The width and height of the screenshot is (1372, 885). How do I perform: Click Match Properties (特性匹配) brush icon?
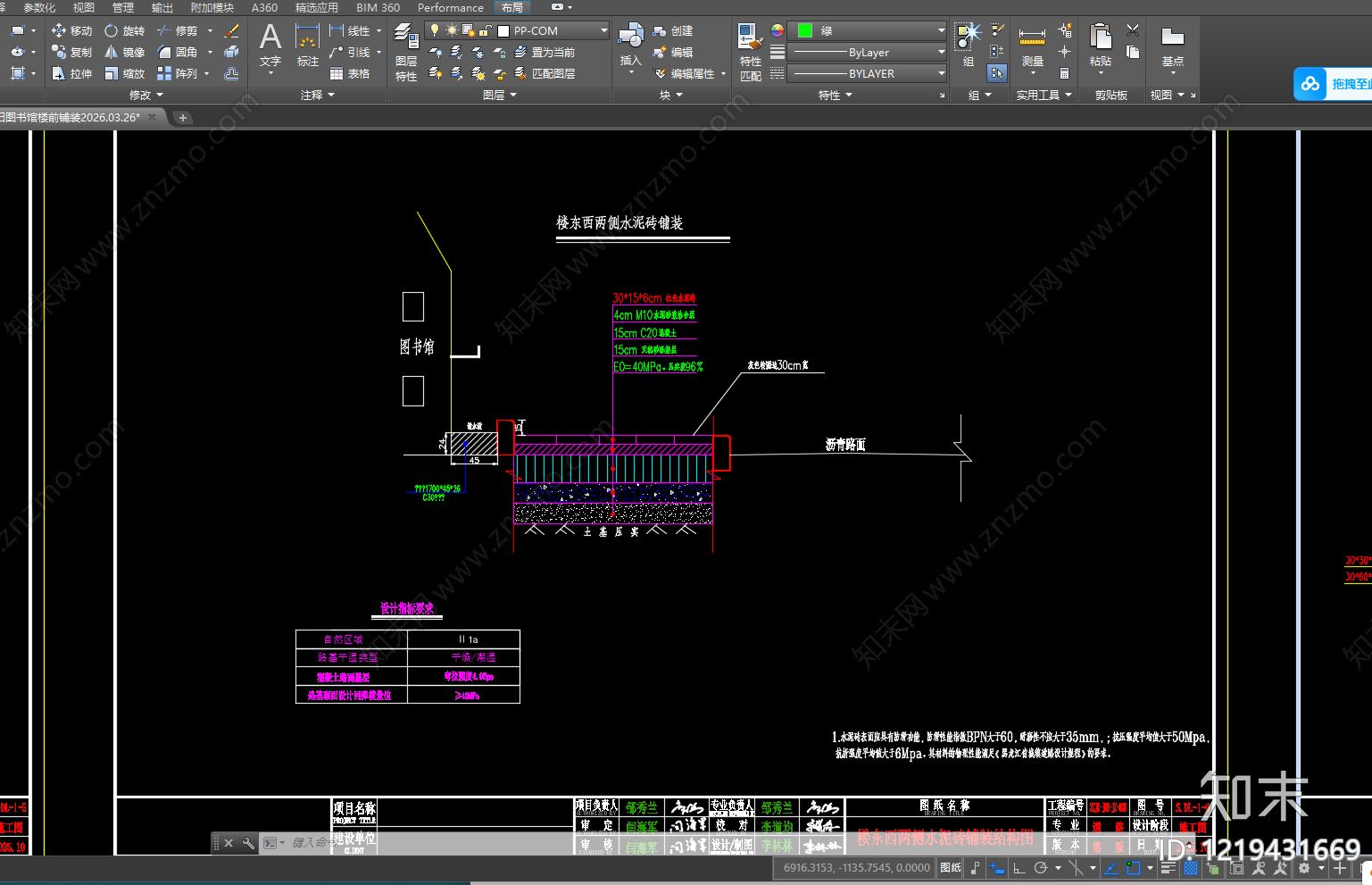point(751,53)
